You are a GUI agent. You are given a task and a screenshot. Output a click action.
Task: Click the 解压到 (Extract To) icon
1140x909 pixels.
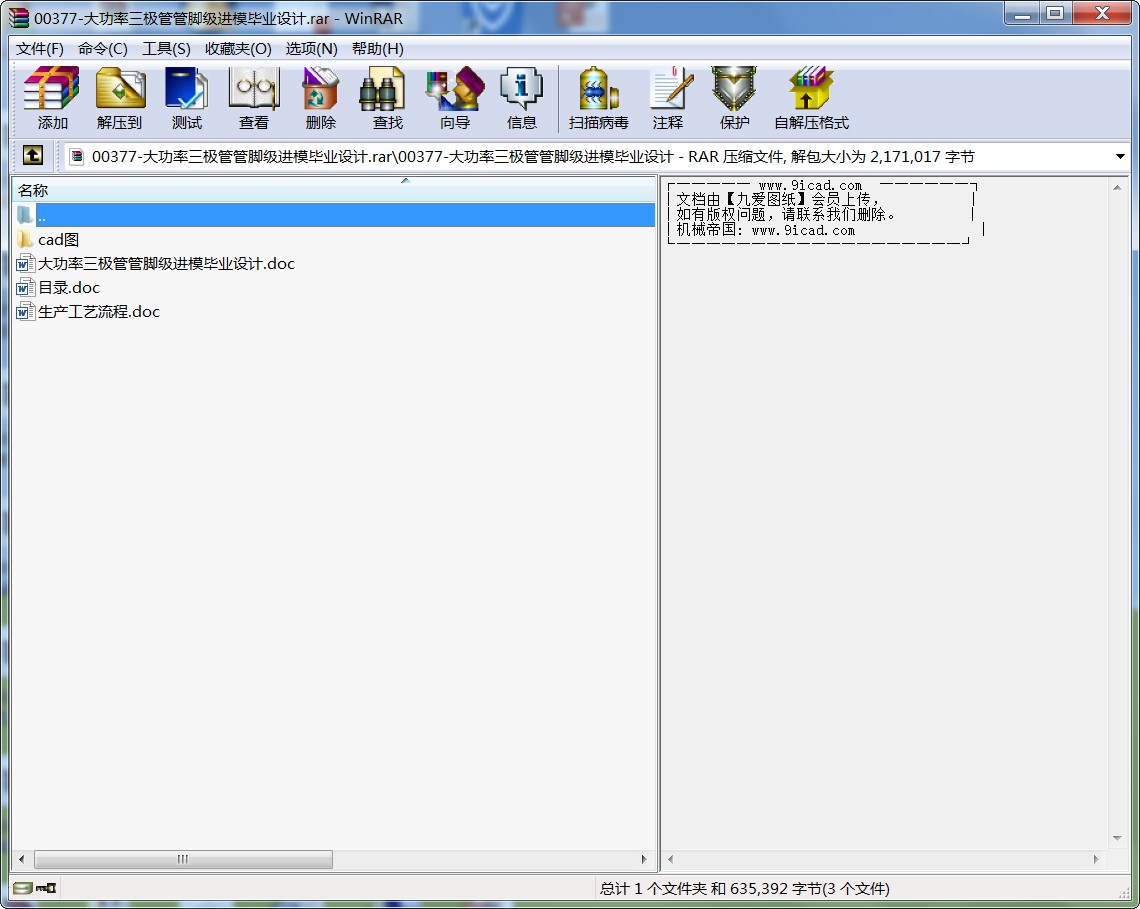point(120,98)
